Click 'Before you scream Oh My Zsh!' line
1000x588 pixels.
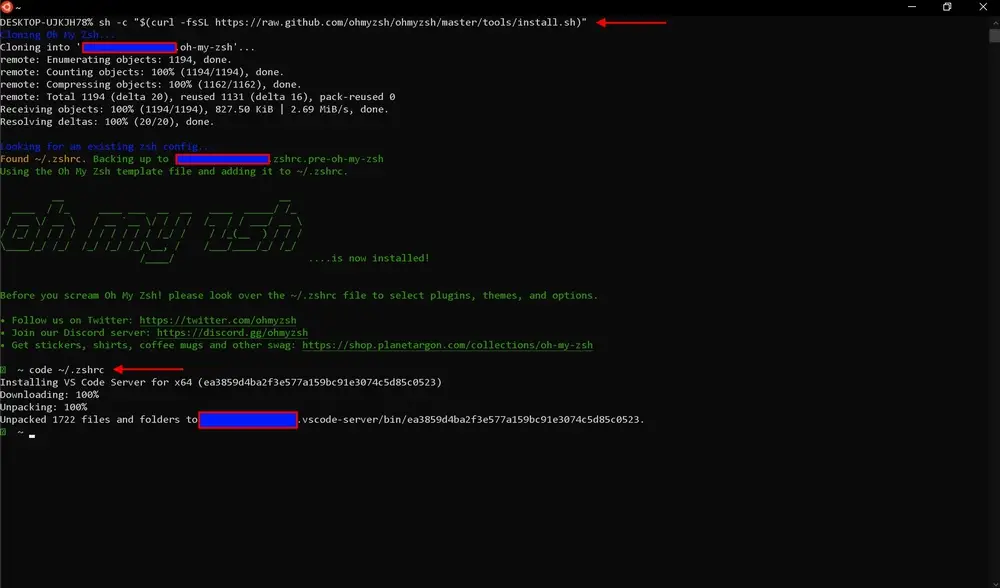pyautogui.click(x=299, y=295)
